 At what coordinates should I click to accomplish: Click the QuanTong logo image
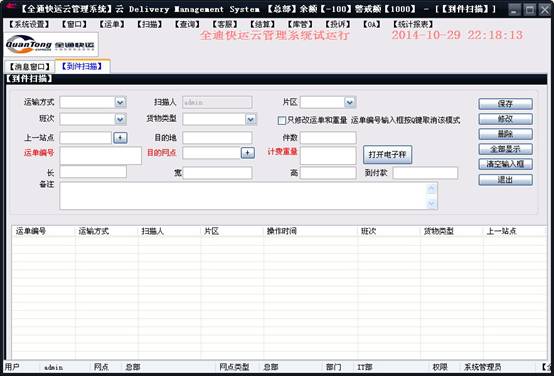click(x=51, y=45)
